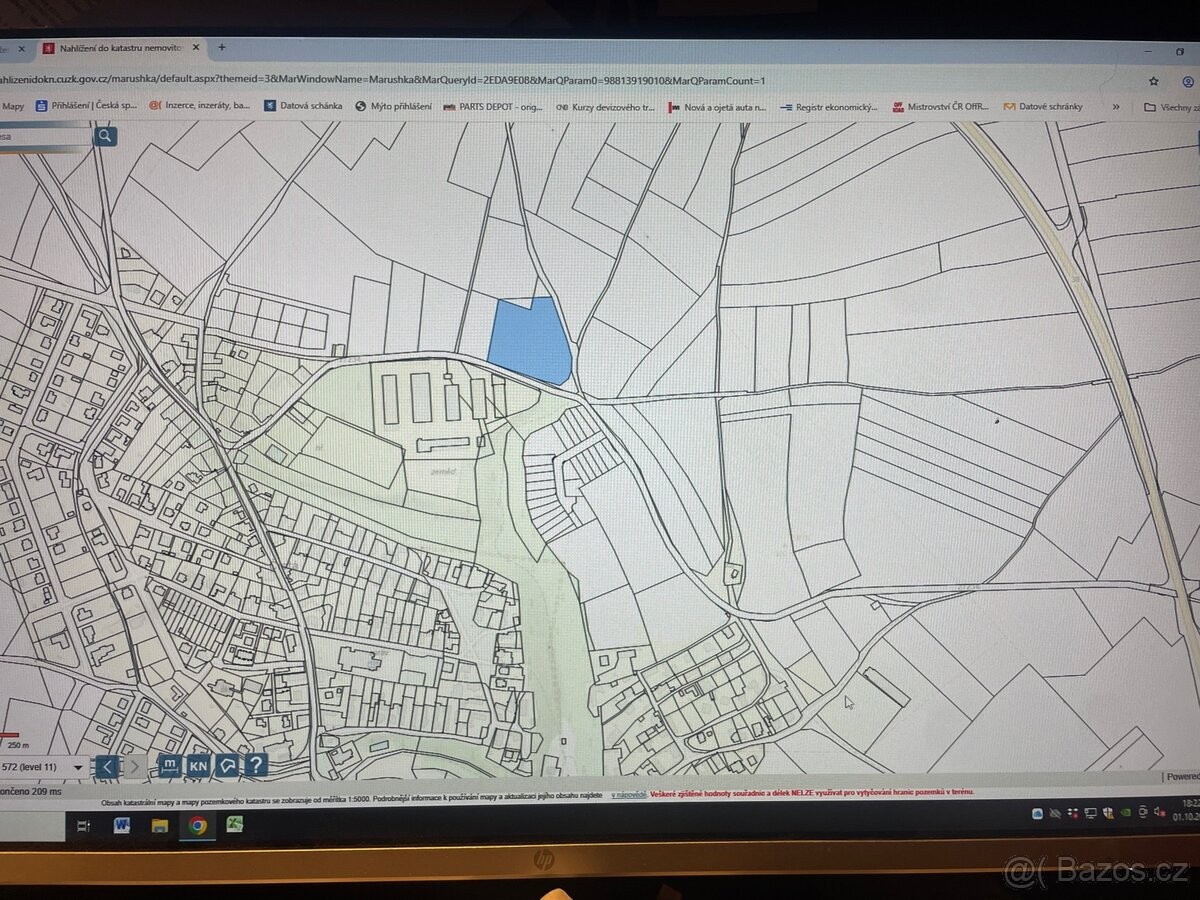The height and width of the screenshot is (900, 1200).
Task: Collapse the map toolbar with the left arrow
Action: 108,767
